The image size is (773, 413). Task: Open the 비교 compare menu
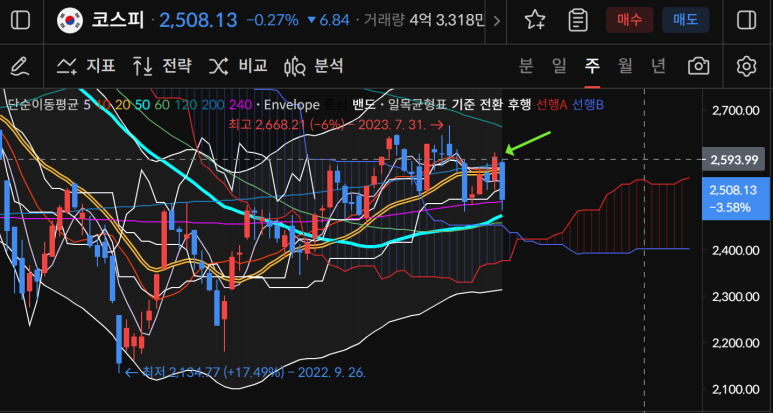[x=238, y=66]
